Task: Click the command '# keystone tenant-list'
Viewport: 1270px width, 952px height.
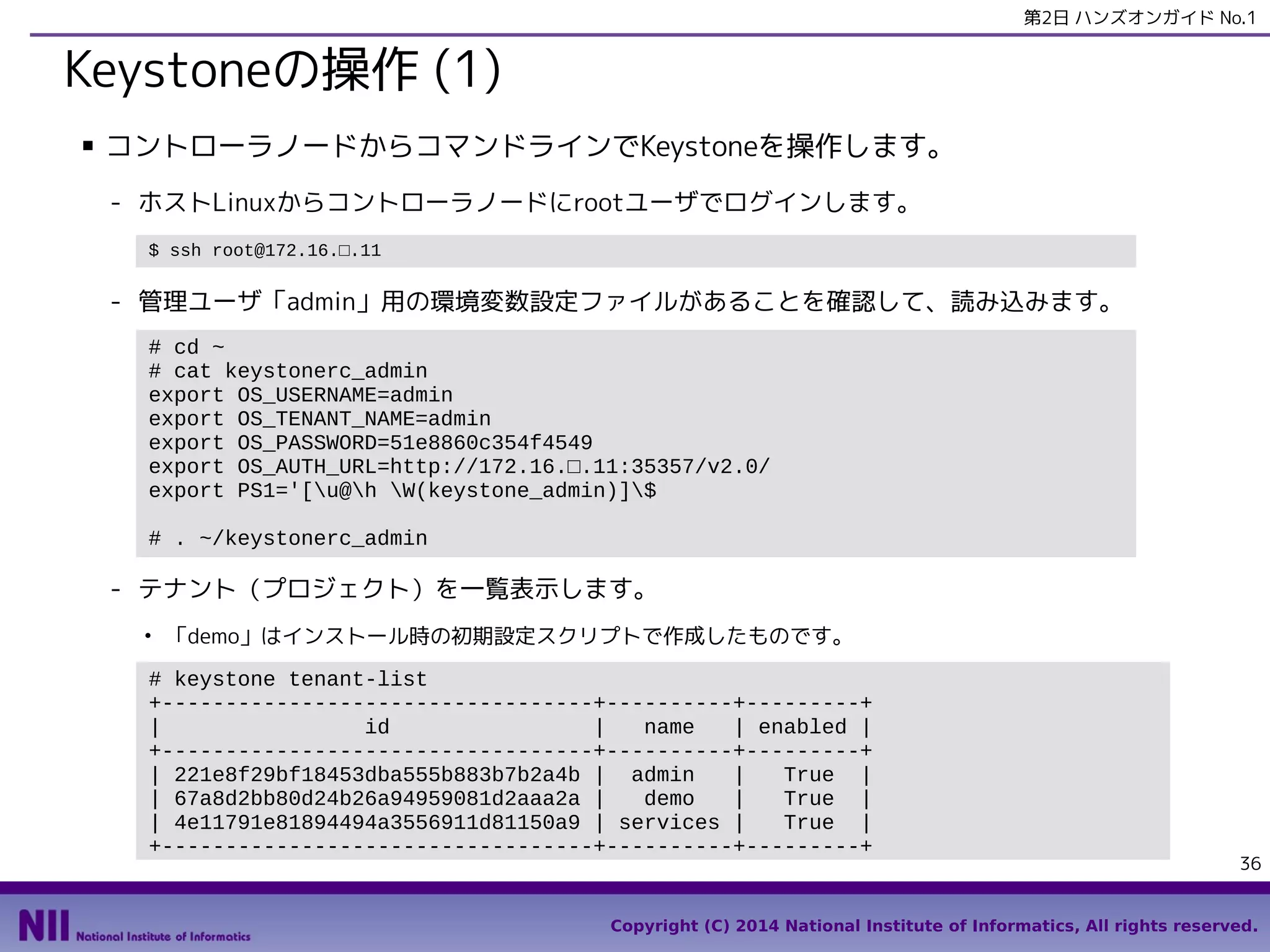Action: click(288, 679)
